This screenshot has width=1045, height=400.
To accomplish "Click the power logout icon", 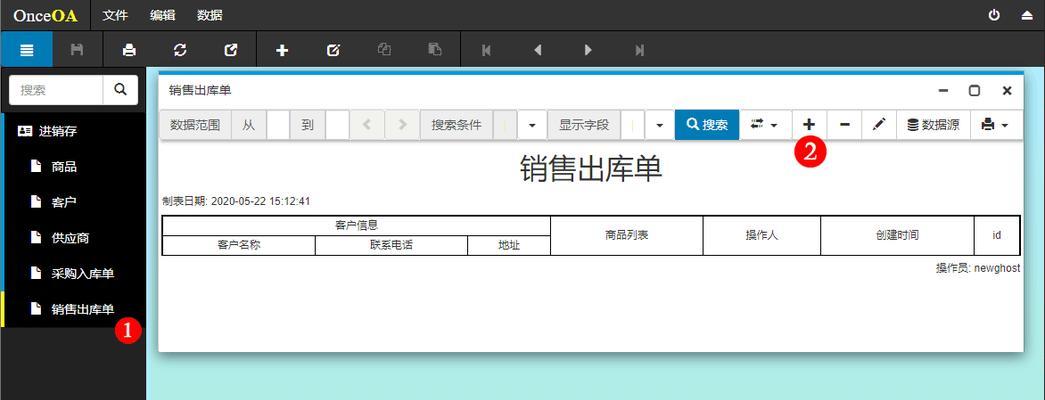I will [x=994, y=15].
